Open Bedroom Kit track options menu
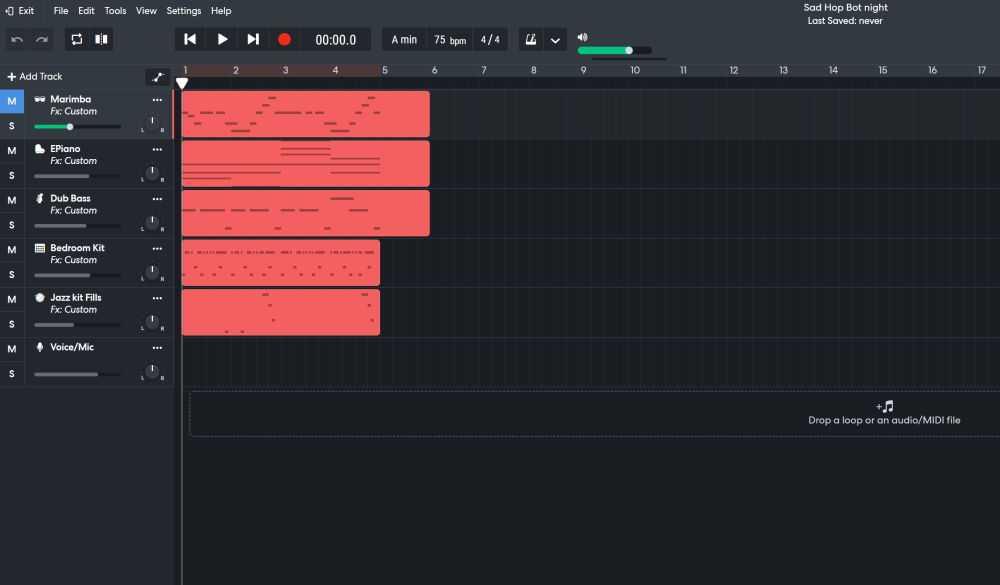 coord(157,249)
